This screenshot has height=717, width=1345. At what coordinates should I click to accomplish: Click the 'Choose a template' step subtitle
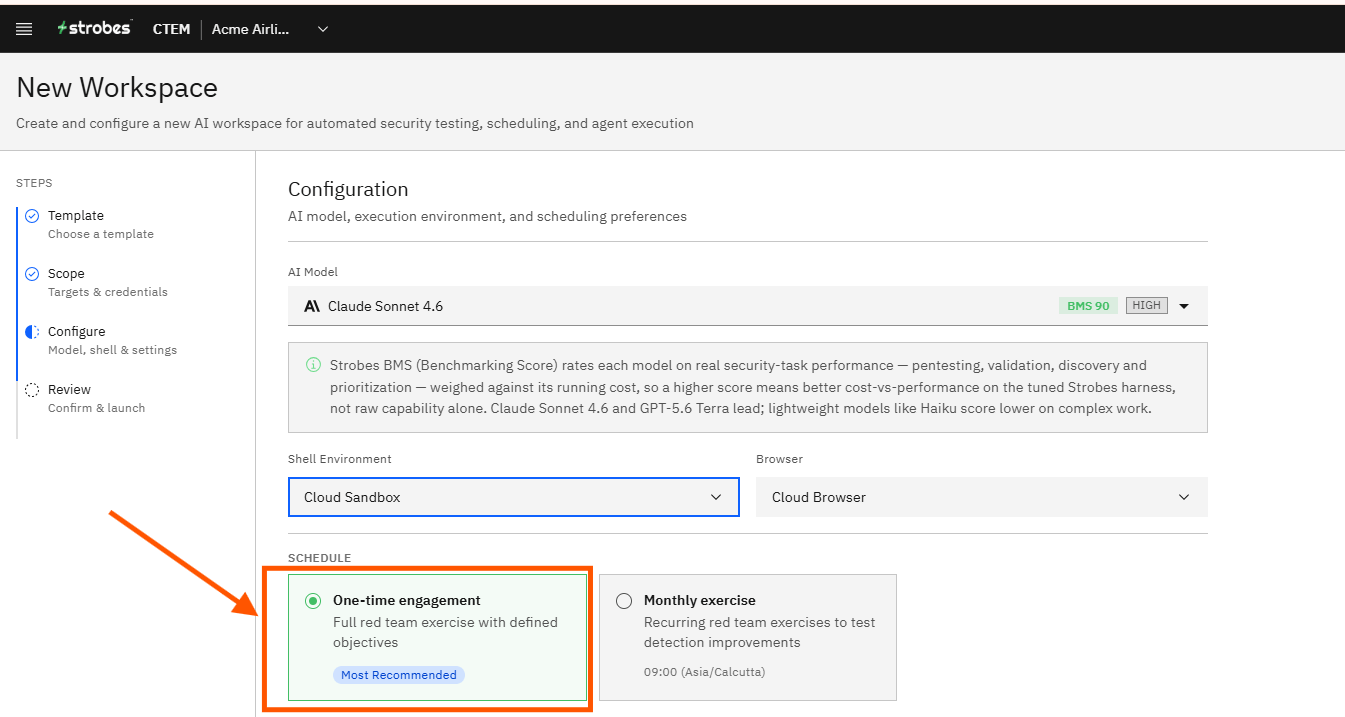pos(101,234)
